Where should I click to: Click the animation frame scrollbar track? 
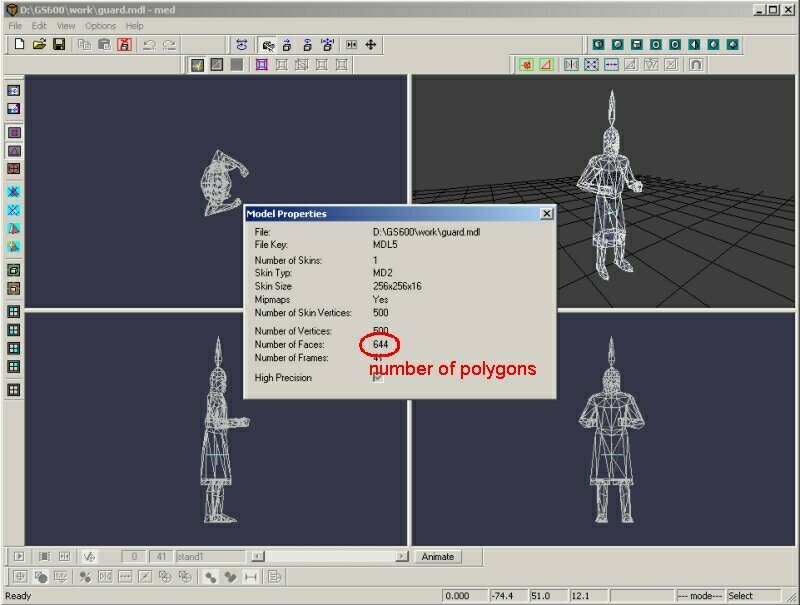point(330,556)
